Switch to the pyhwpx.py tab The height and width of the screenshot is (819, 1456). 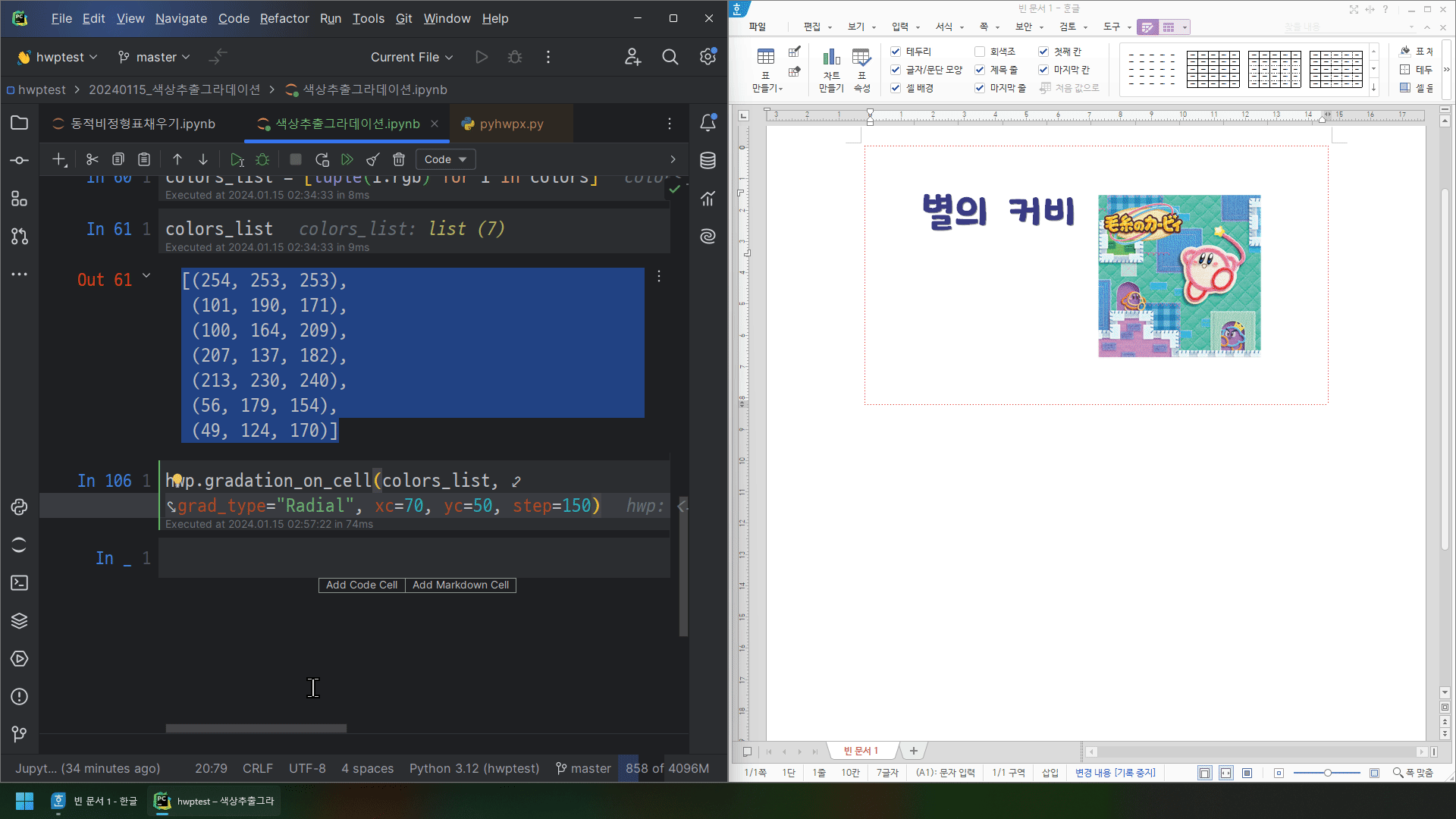(x=510, y=124)
